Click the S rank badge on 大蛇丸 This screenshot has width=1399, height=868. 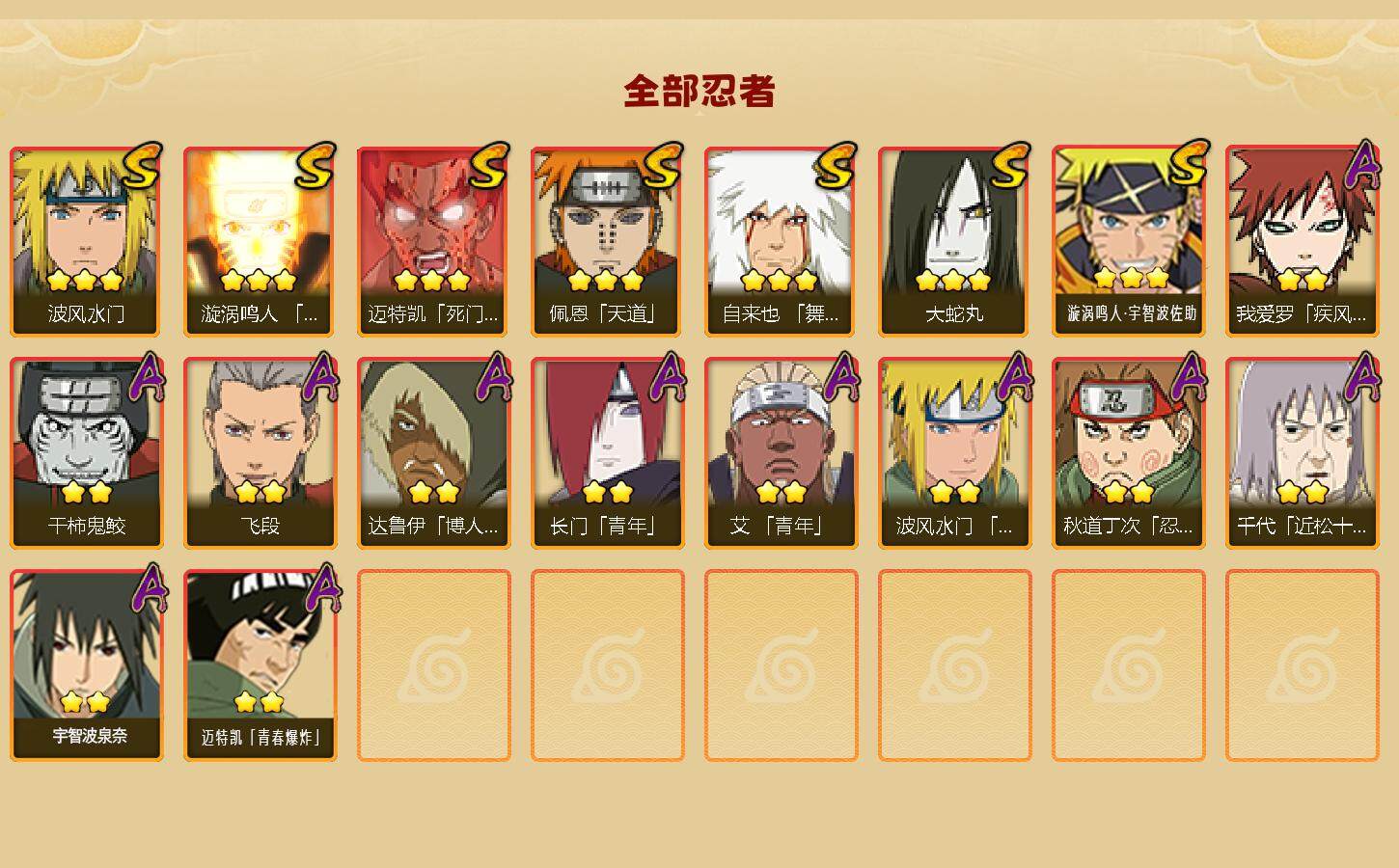(1010, 165)
